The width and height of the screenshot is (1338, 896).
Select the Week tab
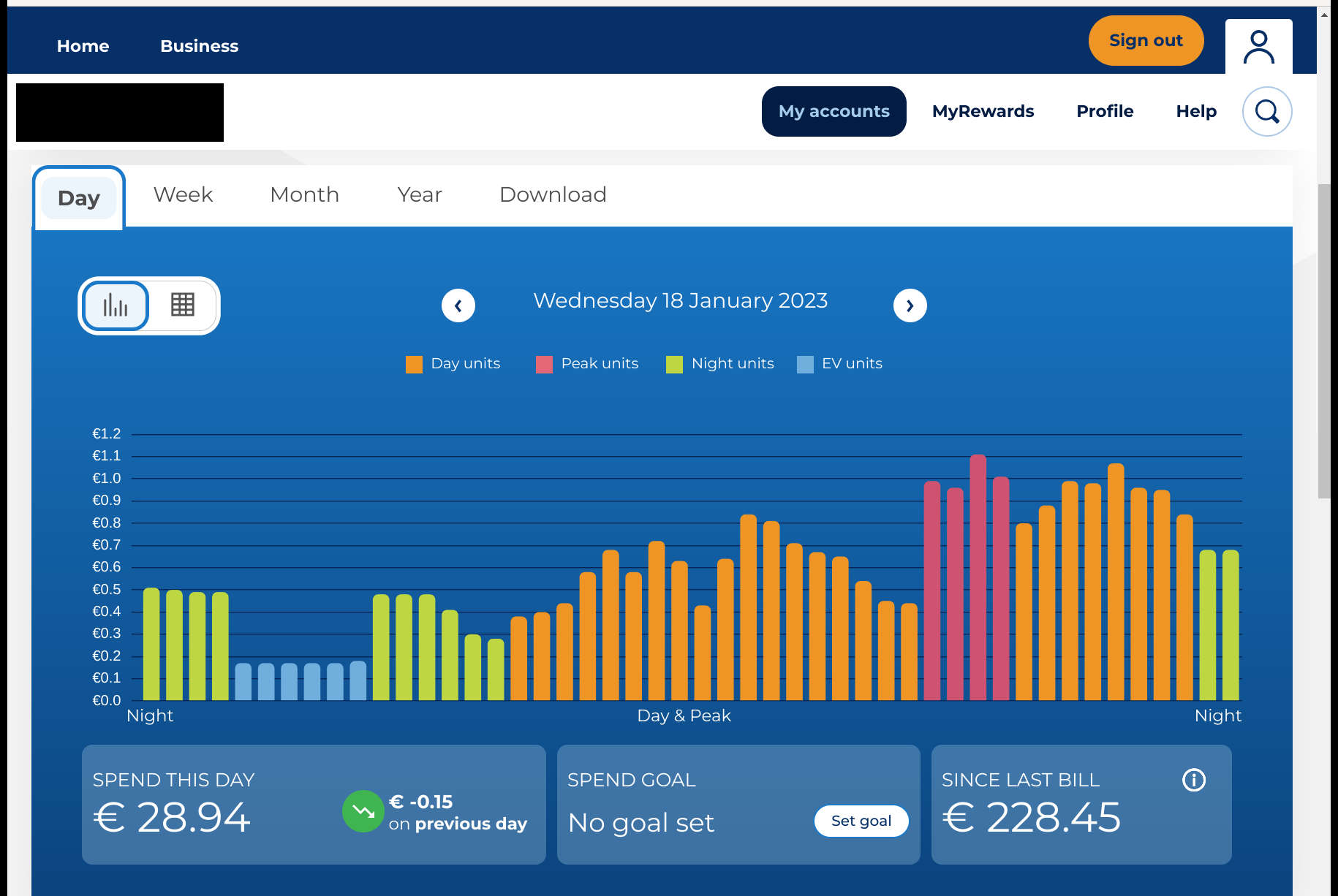click(183, 194)
